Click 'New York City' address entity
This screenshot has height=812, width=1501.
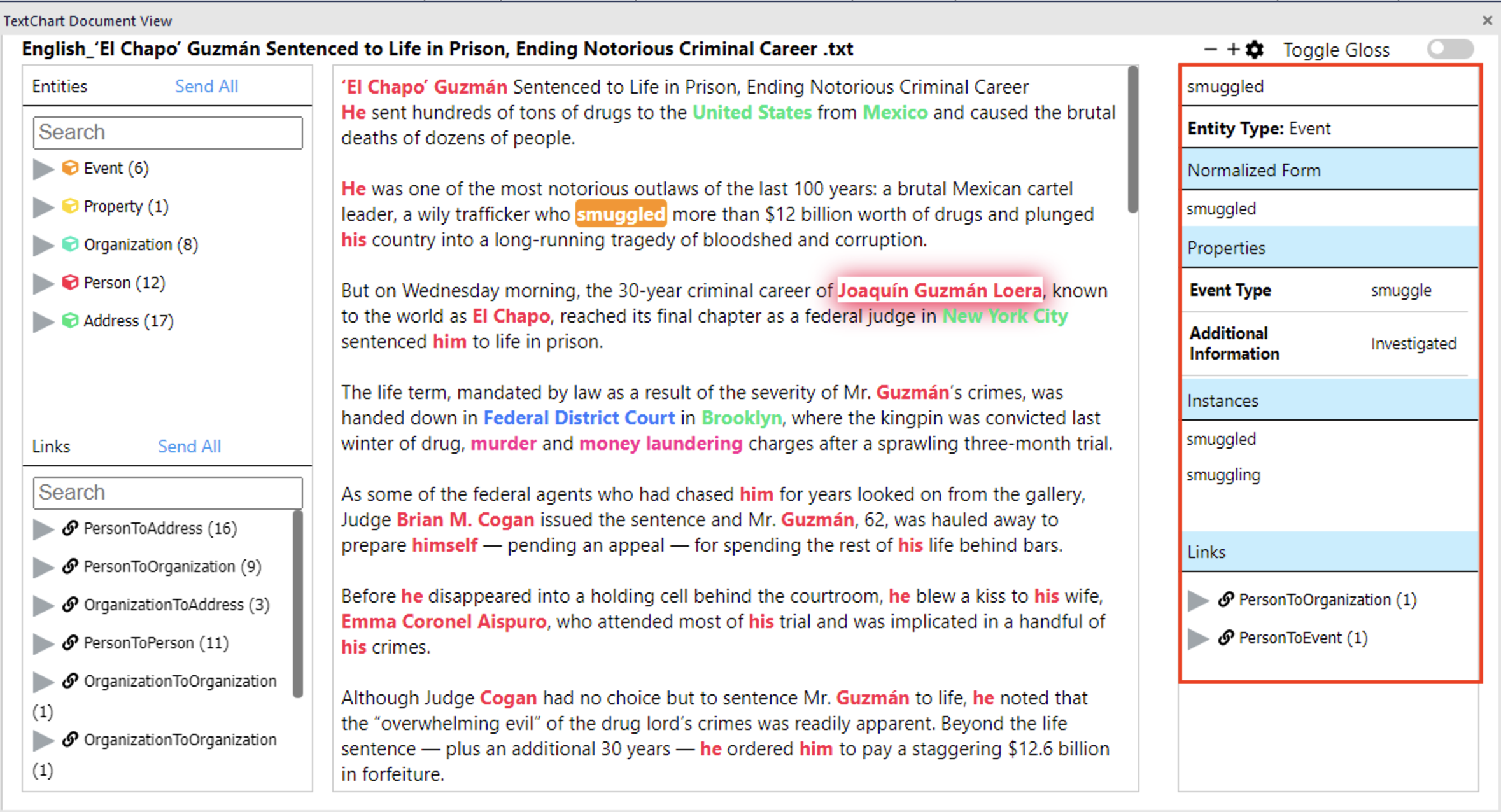[1004, 316]
